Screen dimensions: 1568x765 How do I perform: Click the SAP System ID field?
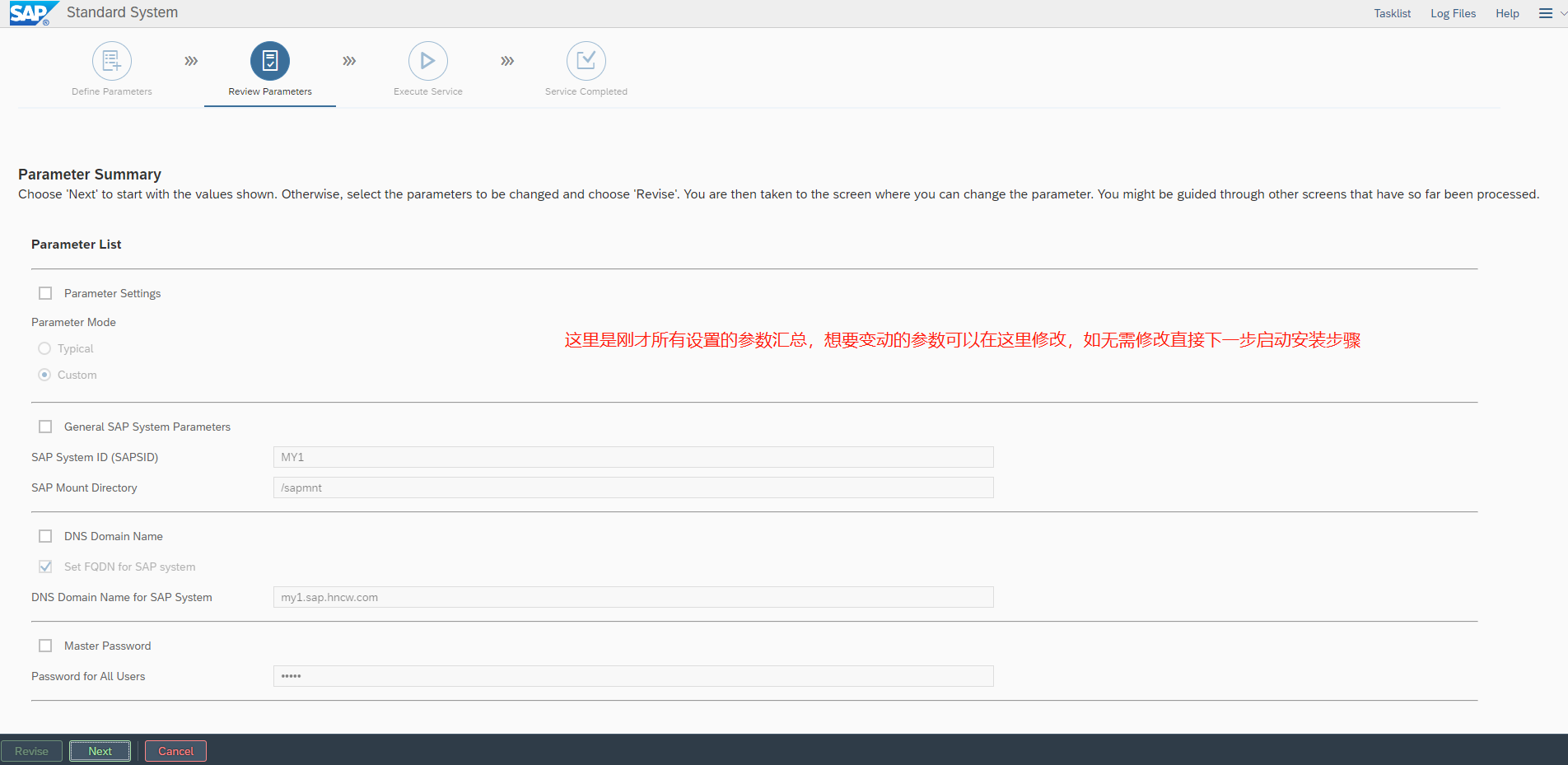632,457
